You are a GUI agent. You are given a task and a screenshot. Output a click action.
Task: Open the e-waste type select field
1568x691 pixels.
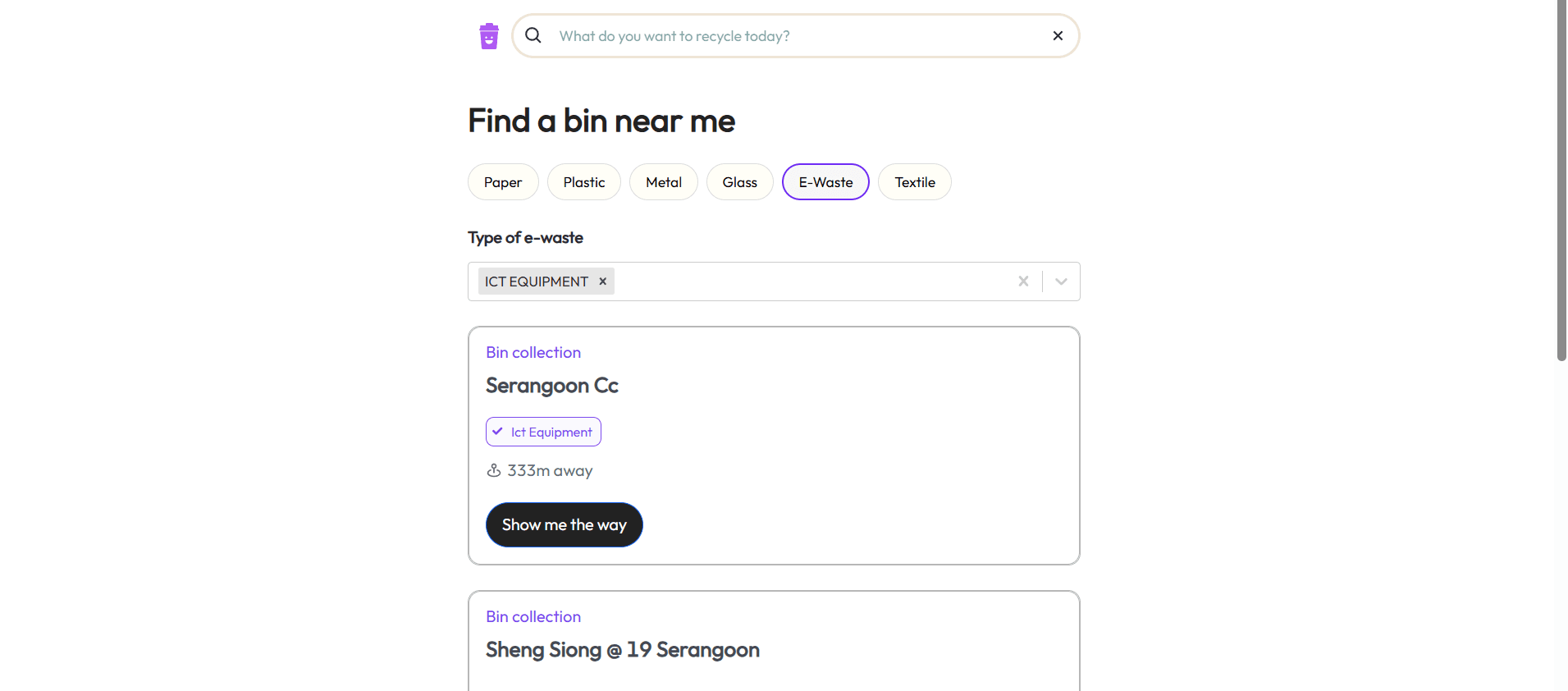pyautogui.click(x=774, y=281)
